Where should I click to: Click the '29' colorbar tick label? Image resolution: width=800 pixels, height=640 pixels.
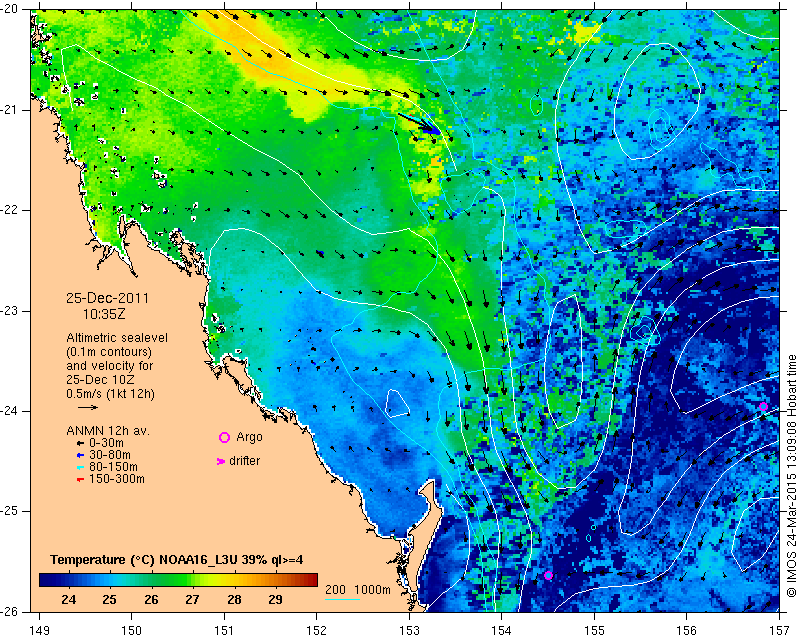point(276,600)
